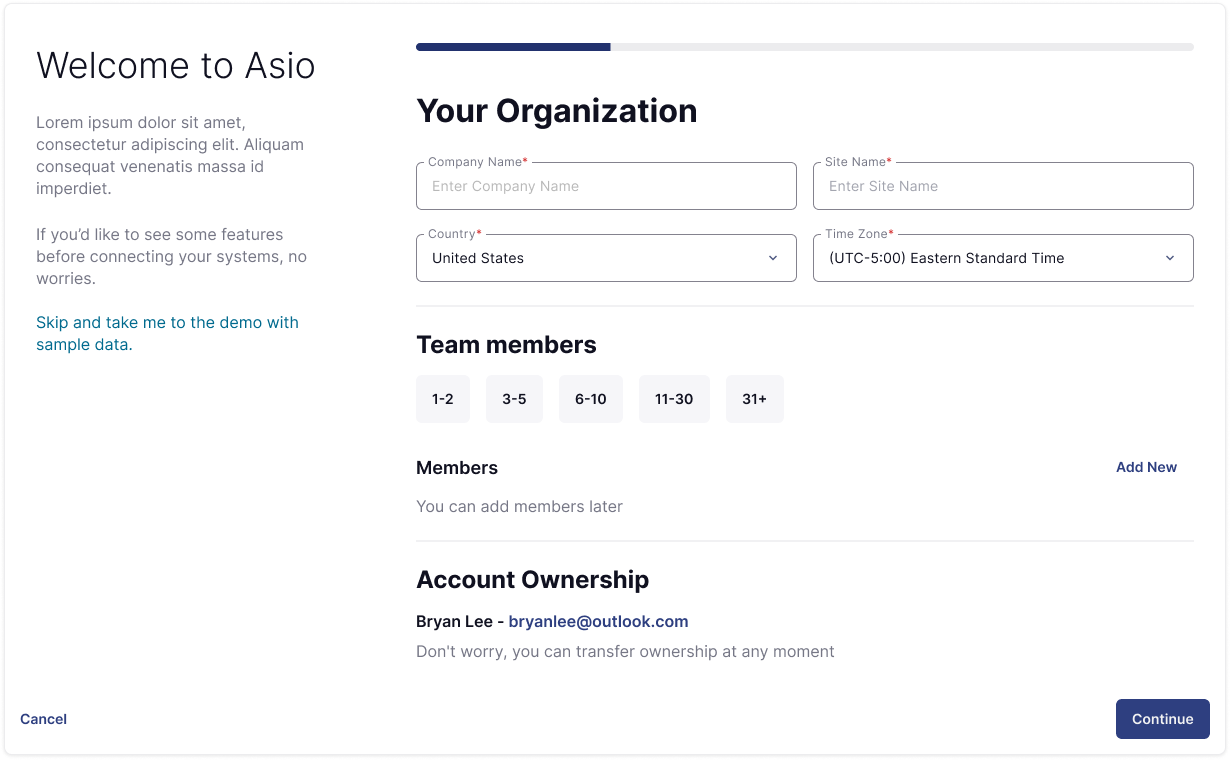Click Bryan Lee's name under Account Ownership
The width and height of the screenshot is (1230, 760).
[452, 621]
